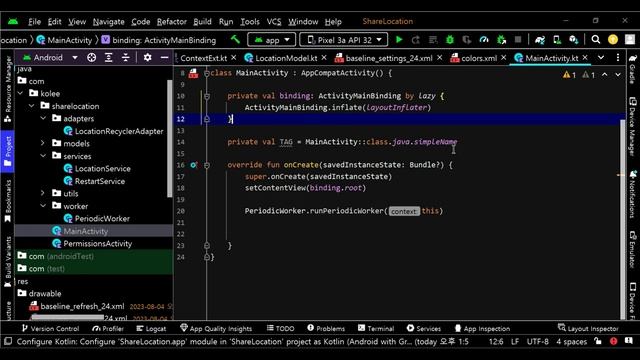The image size is (640, 360).
Task: Open the App Inspection tool window
Action: 482,328
